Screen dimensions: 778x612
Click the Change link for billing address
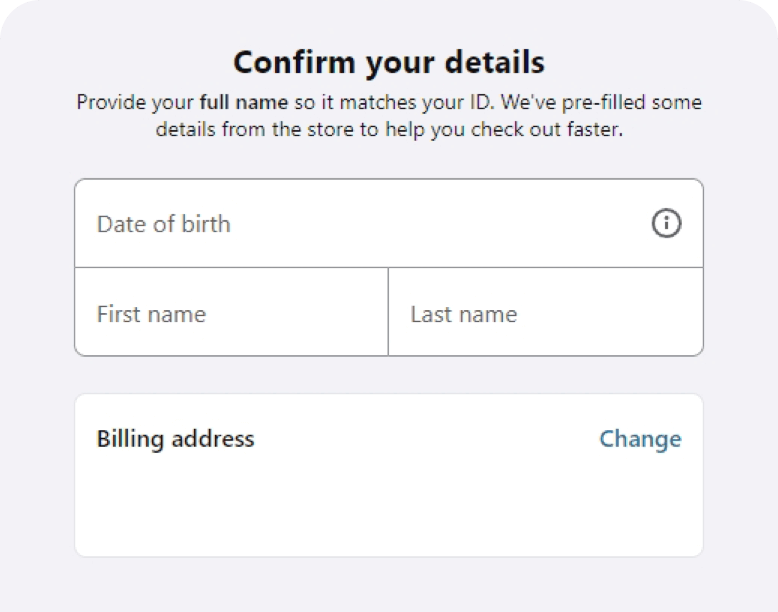tap(640, 439)
